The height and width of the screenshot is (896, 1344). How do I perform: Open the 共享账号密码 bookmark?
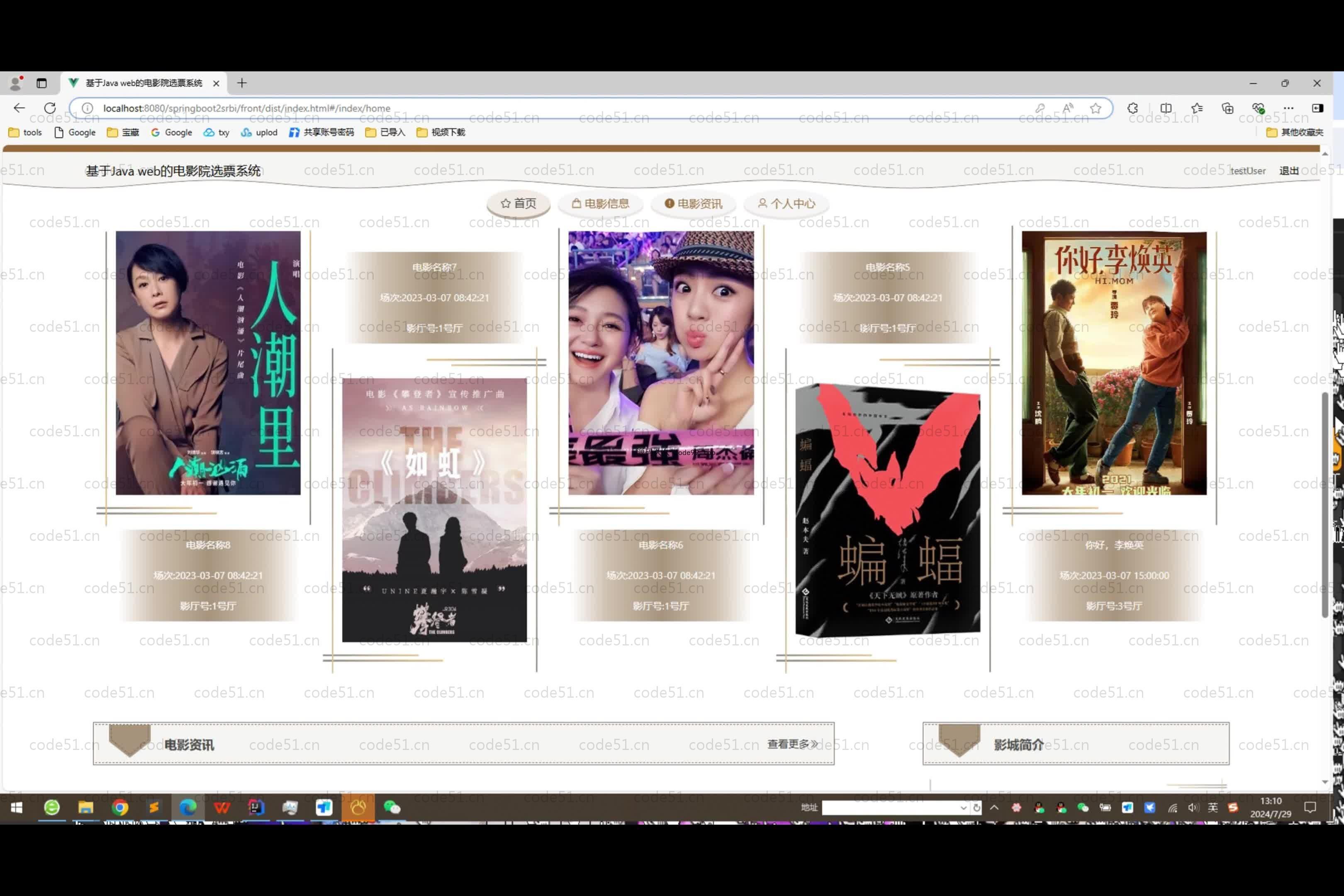tap(321, 132)
